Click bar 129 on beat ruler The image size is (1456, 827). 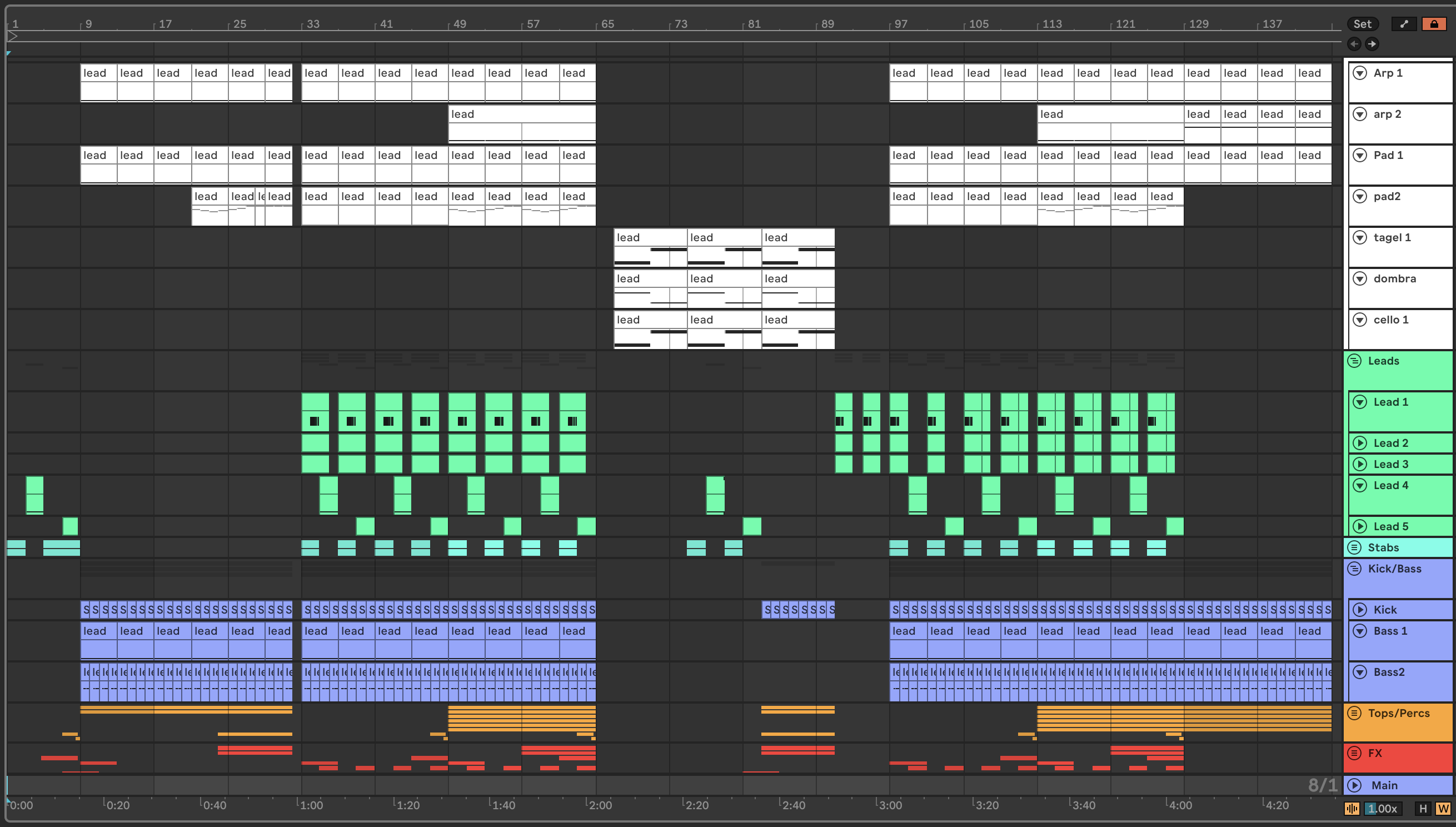(1199, 24)
